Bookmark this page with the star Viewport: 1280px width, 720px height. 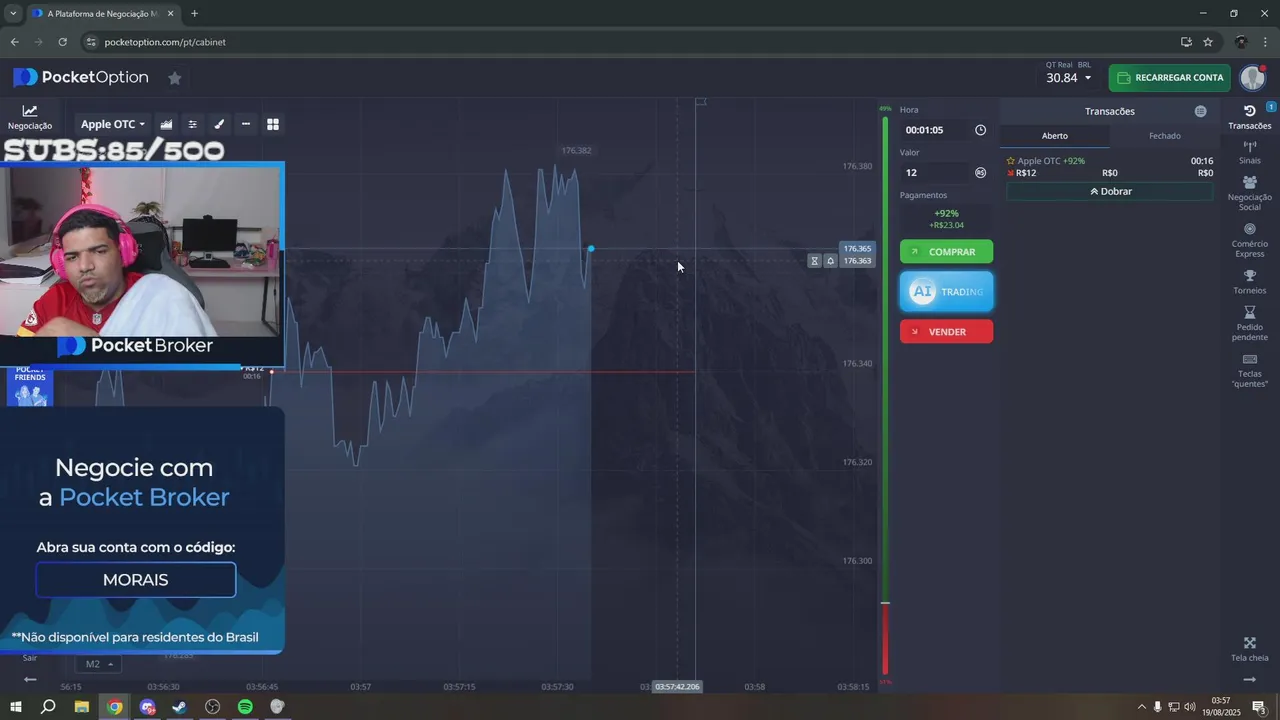coord(1208,42)
